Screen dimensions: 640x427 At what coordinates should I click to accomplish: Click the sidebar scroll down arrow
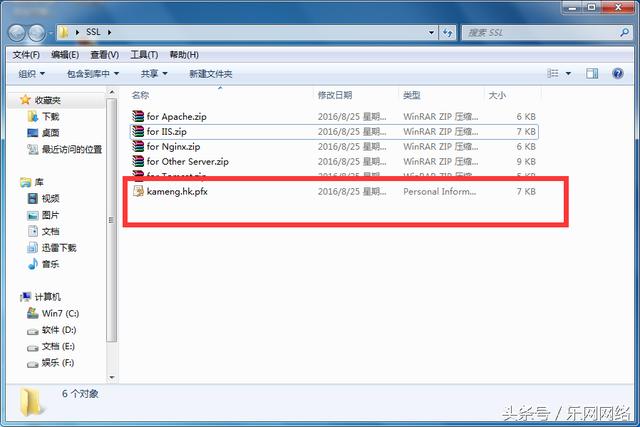pyautogui.click(x=112, y=378)
